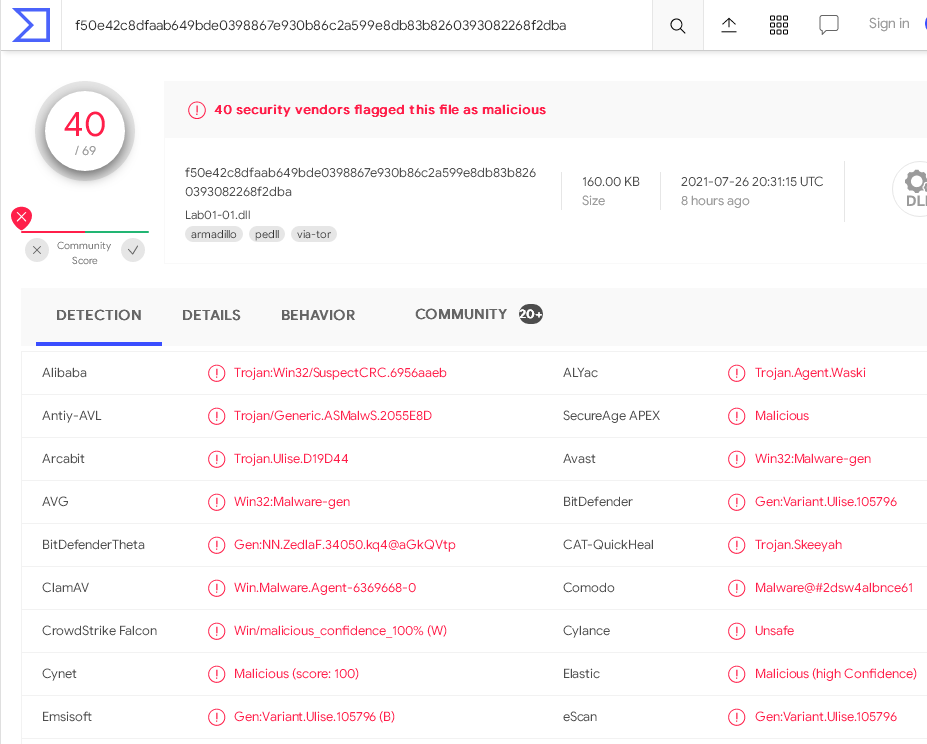Select Trojan/Generic.ASMalwS.2055E8D result

pos(333,416)
